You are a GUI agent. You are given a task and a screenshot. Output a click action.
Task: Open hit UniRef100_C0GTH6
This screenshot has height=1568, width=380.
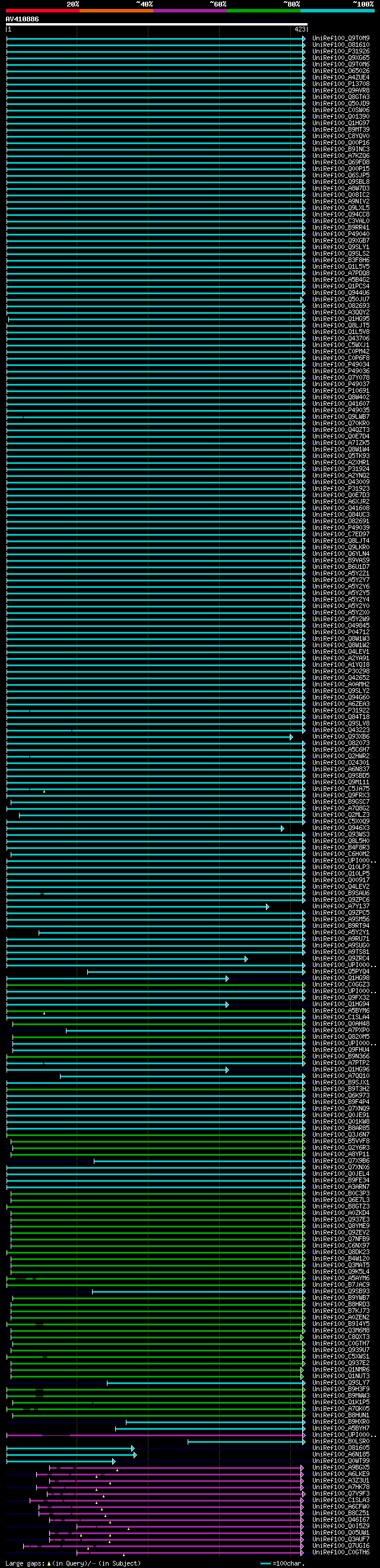coord(341,1553)
